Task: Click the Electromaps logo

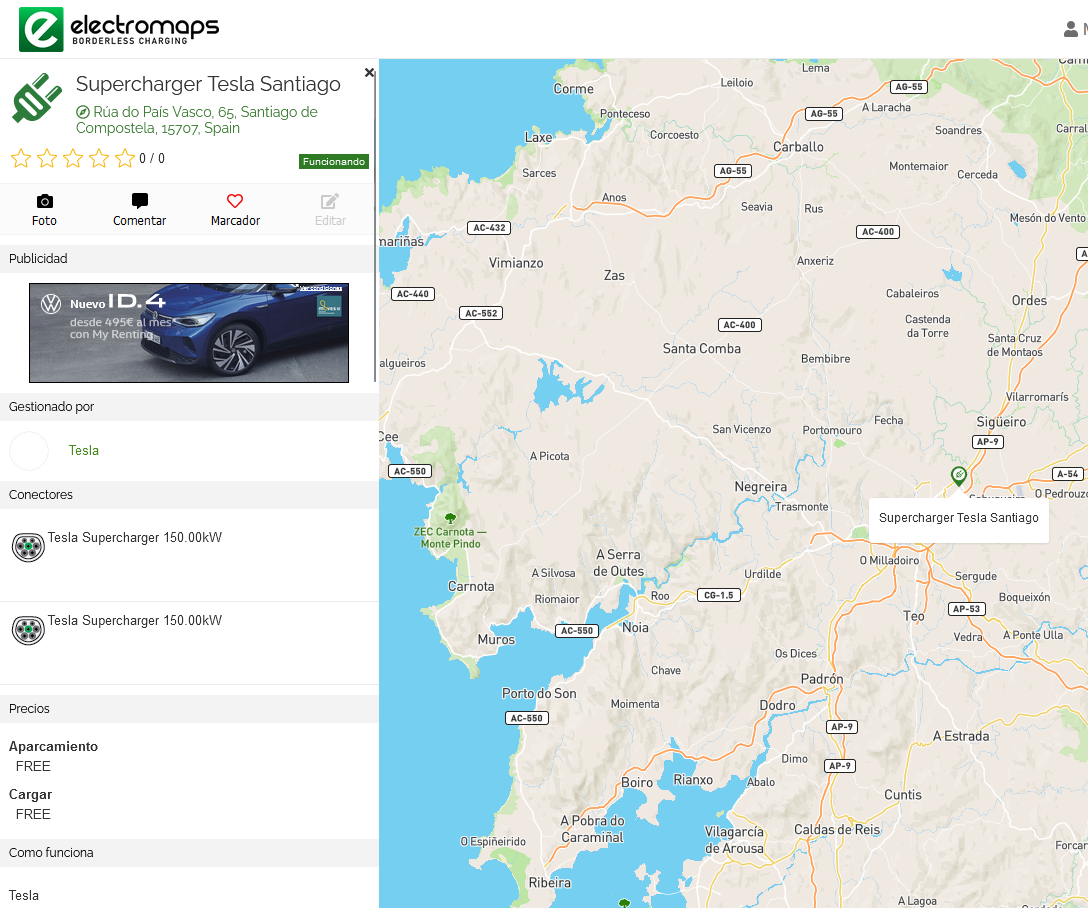Action: click(x=119, y=29)
